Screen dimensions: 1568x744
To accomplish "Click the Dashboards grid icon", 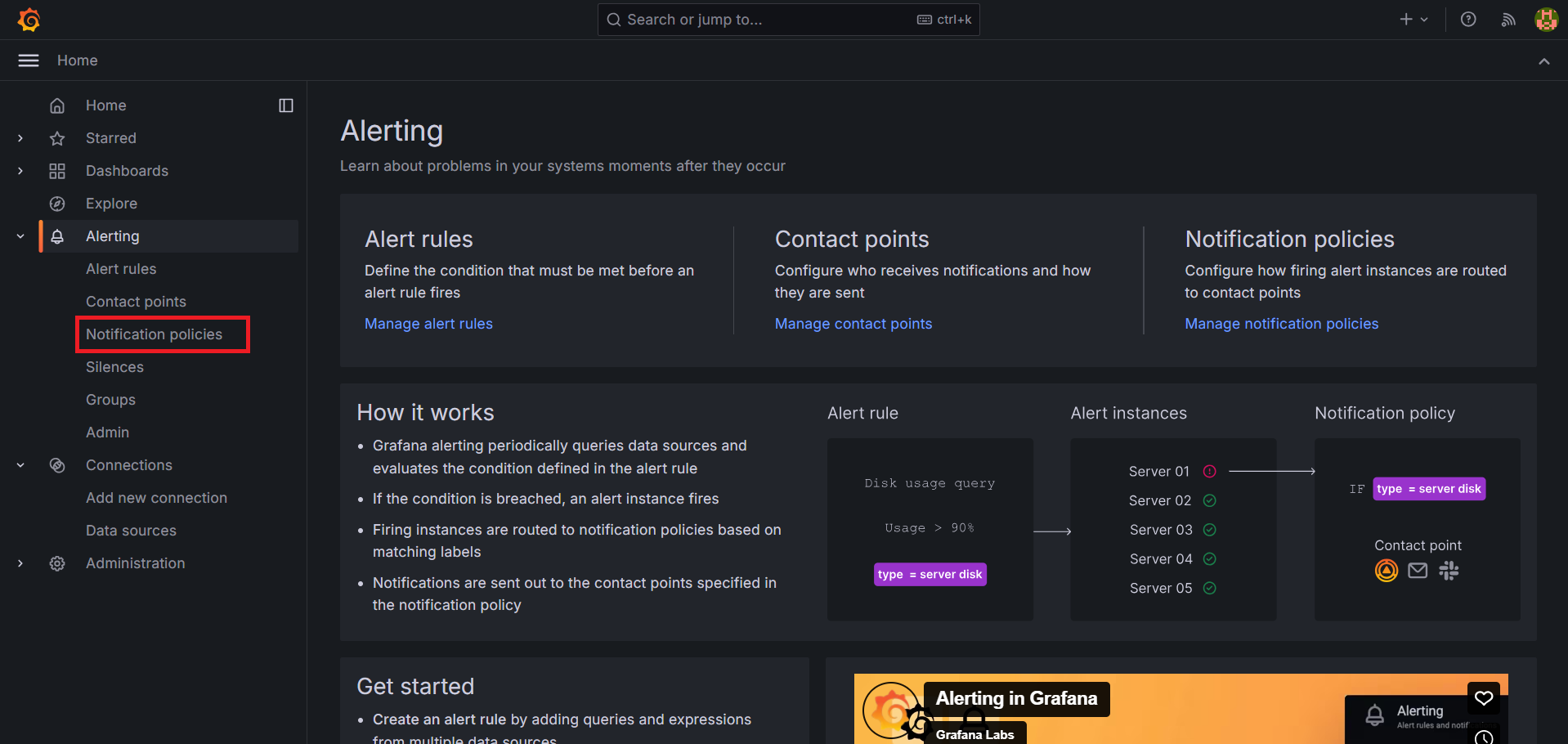I will (x=57, y=171).
